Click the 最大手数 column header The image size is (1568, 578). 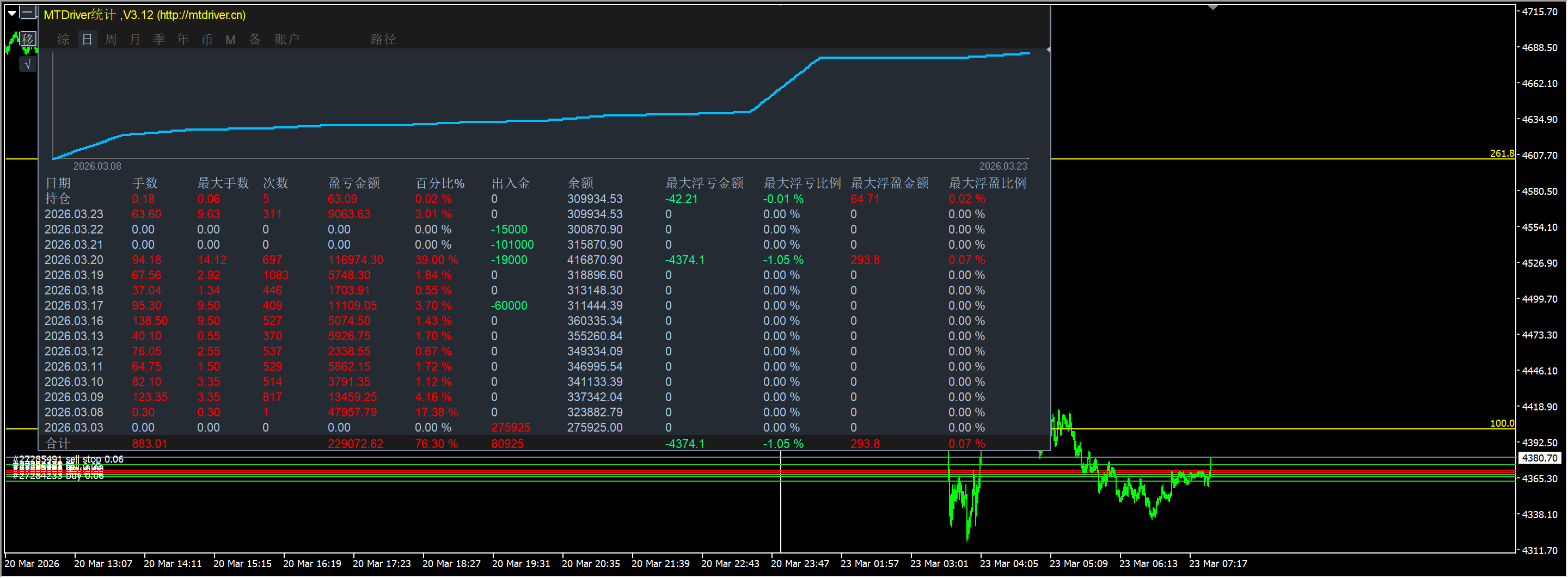[x=223, y=183]
